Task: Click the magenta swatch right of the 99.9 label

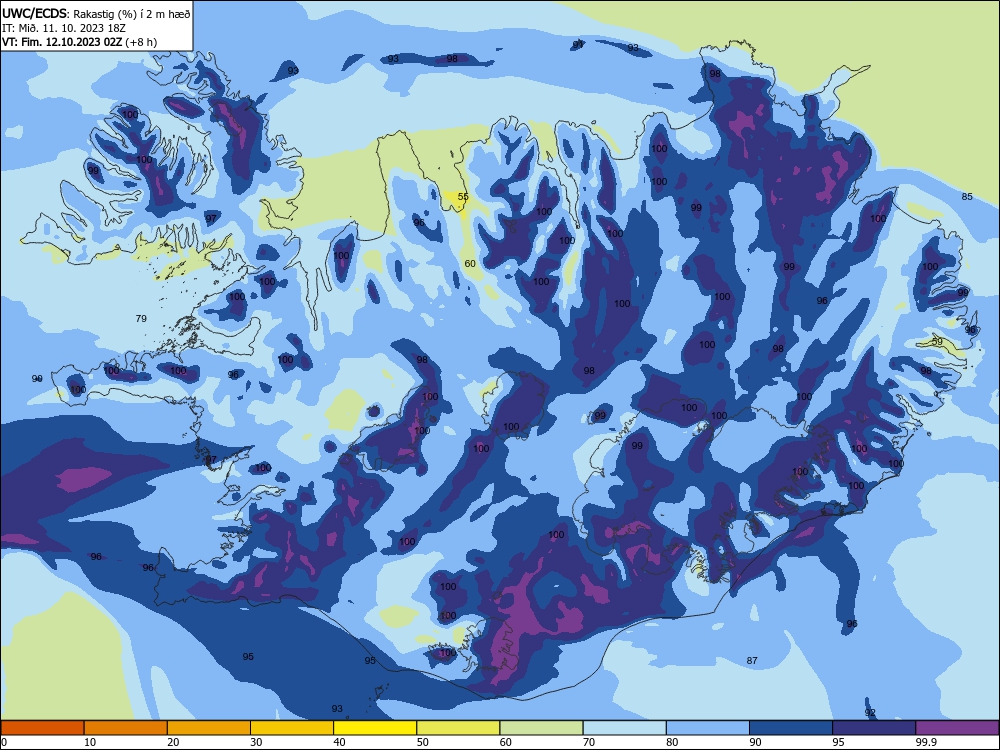Action: (x=957, y=728)
